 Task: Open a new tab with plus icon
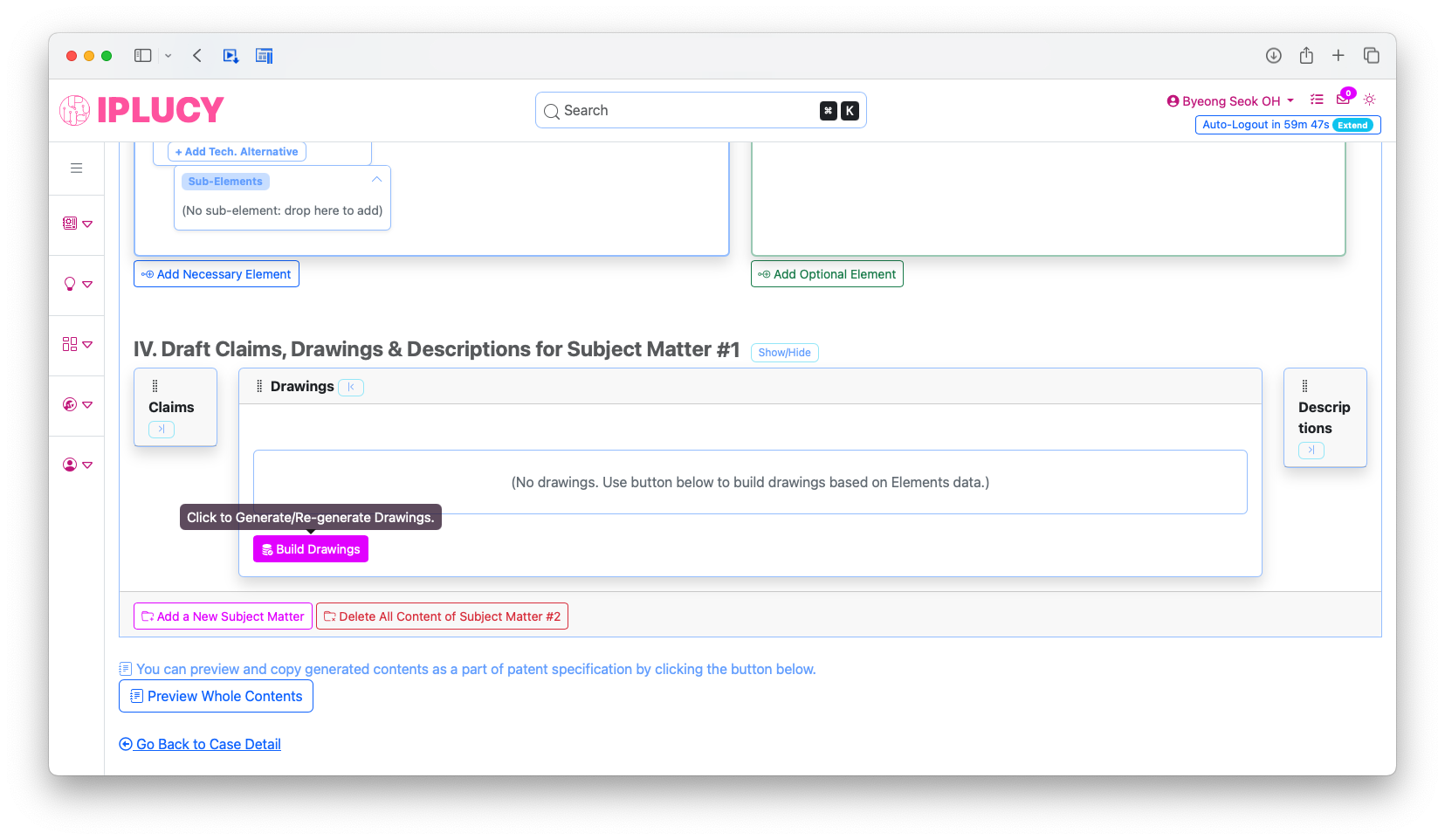[x=1338, y=56]
